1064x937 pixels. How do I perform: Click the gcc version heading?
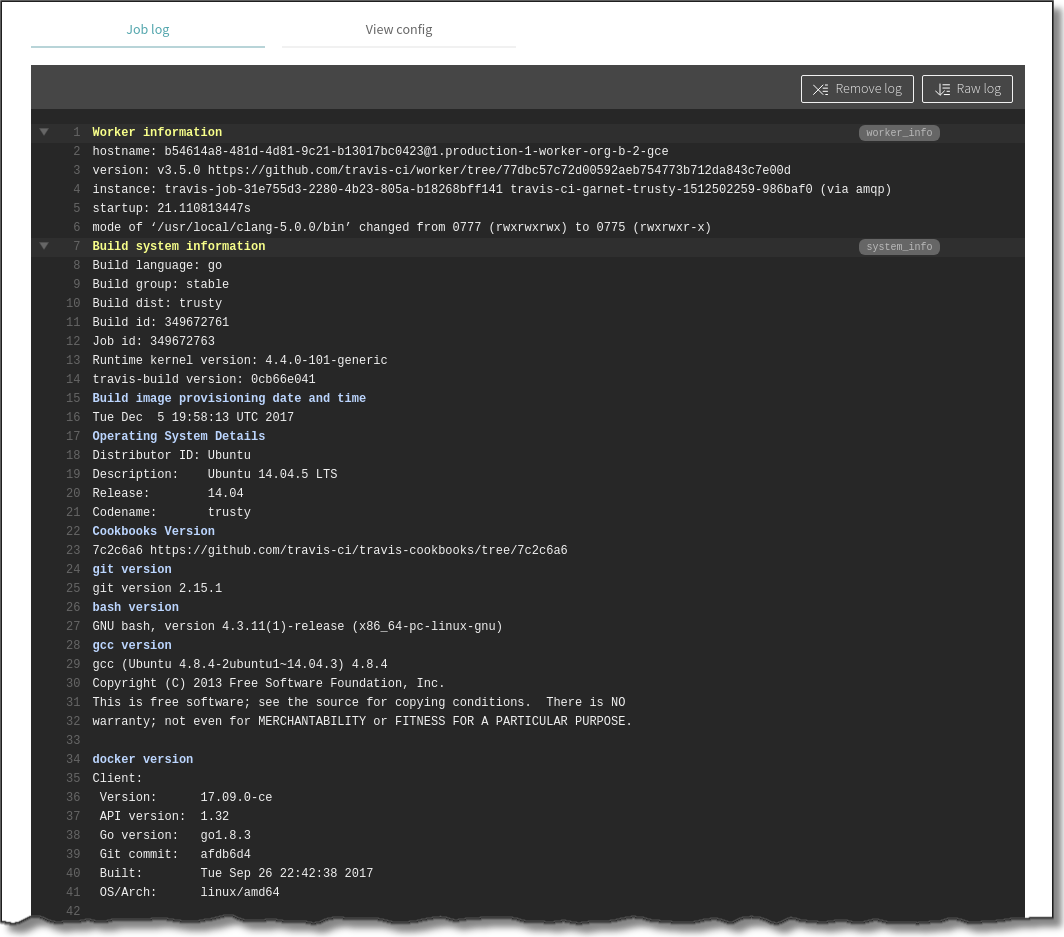click(132, 646)
